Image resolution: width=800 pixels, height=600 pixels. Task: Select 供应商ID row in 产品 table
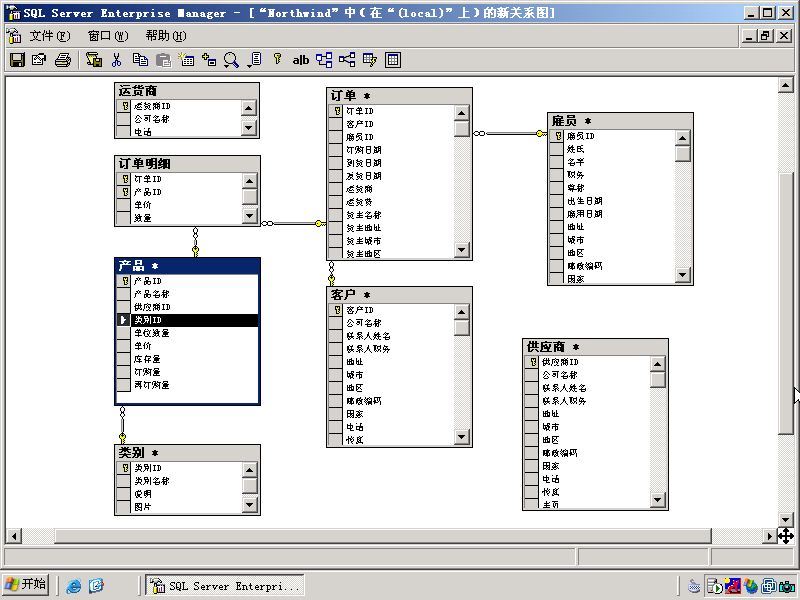click(187, 307)
